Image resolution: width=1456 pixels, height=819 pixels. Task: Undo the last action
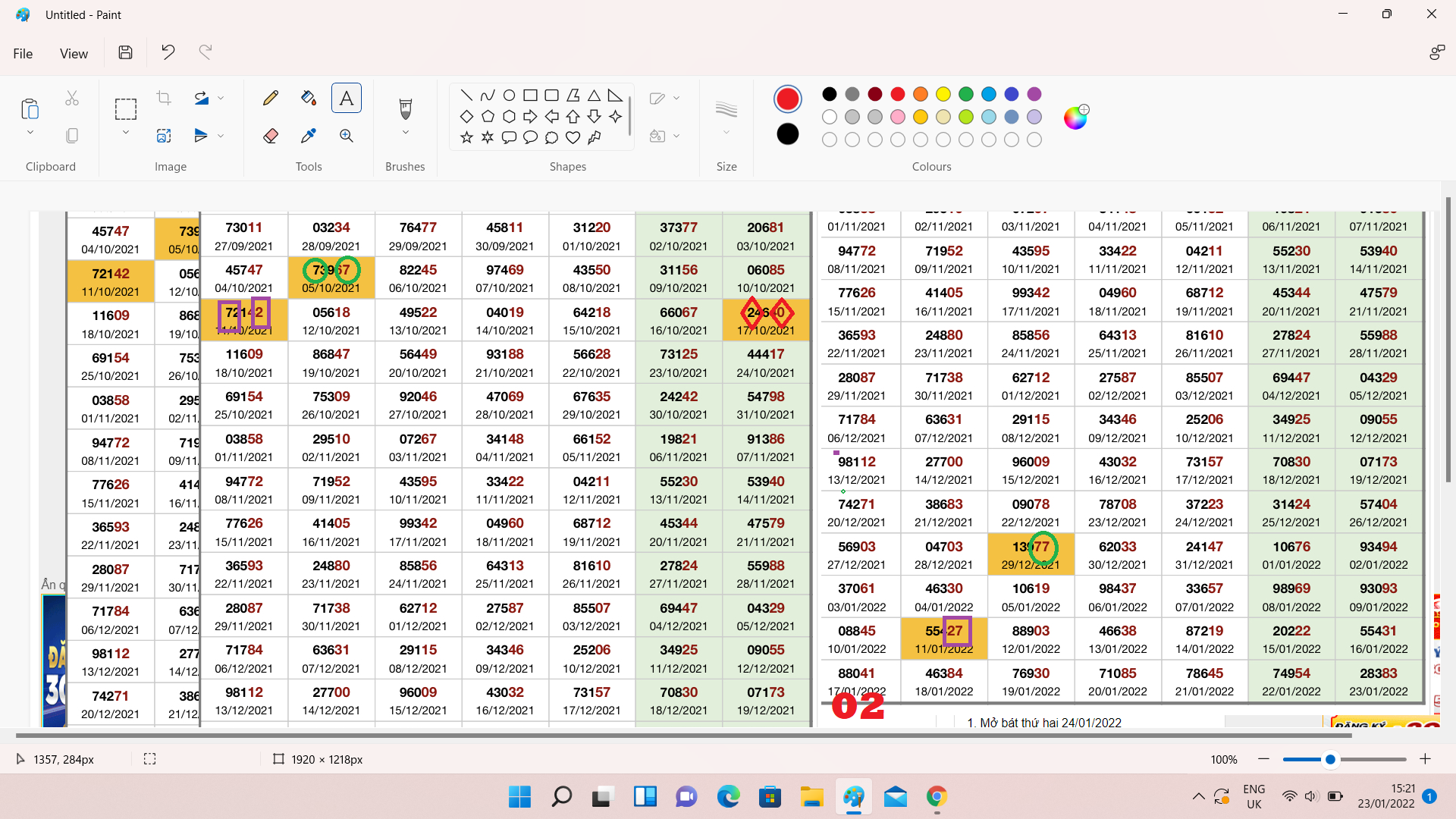coord(168,52)
